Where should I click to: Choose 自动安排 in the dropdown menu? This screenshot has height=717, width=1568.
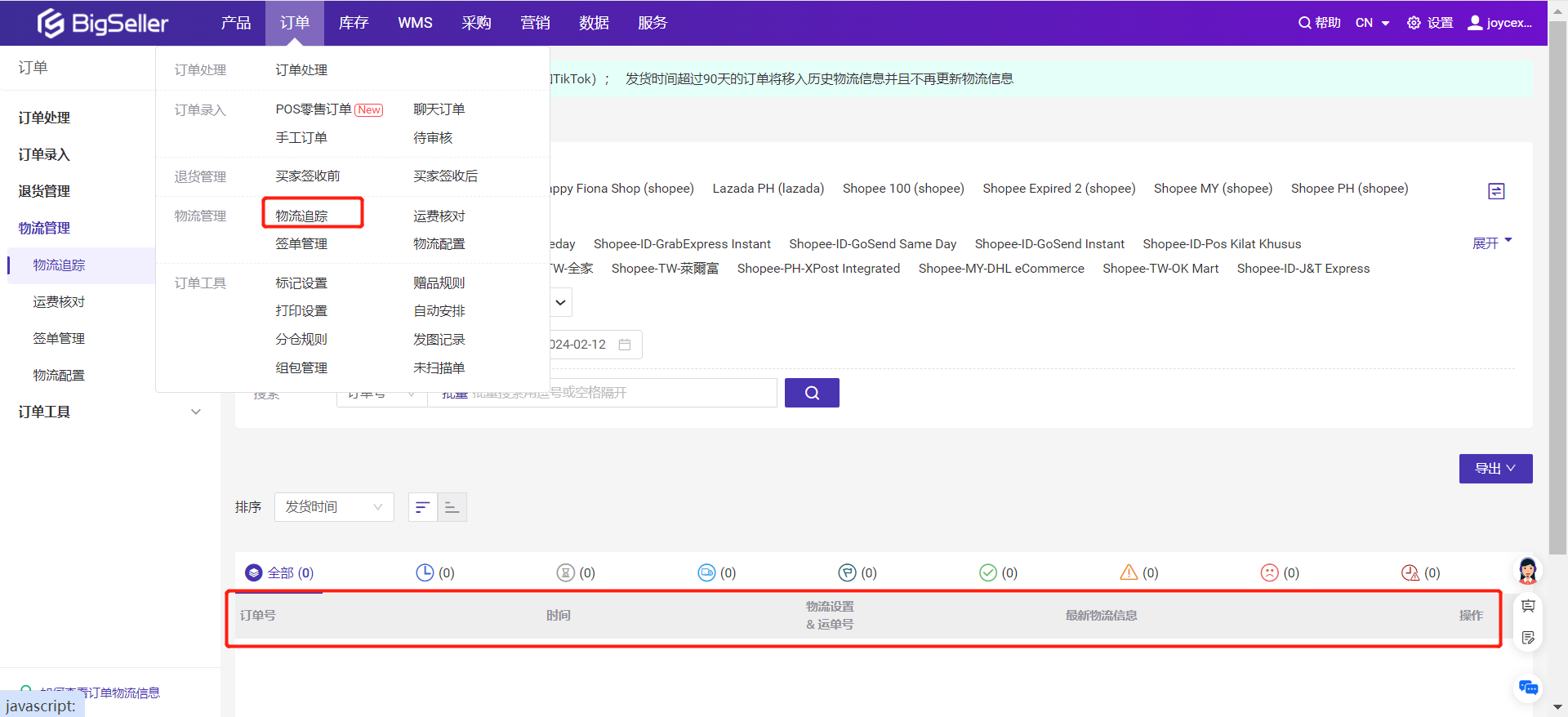click(x=439, y=310)
